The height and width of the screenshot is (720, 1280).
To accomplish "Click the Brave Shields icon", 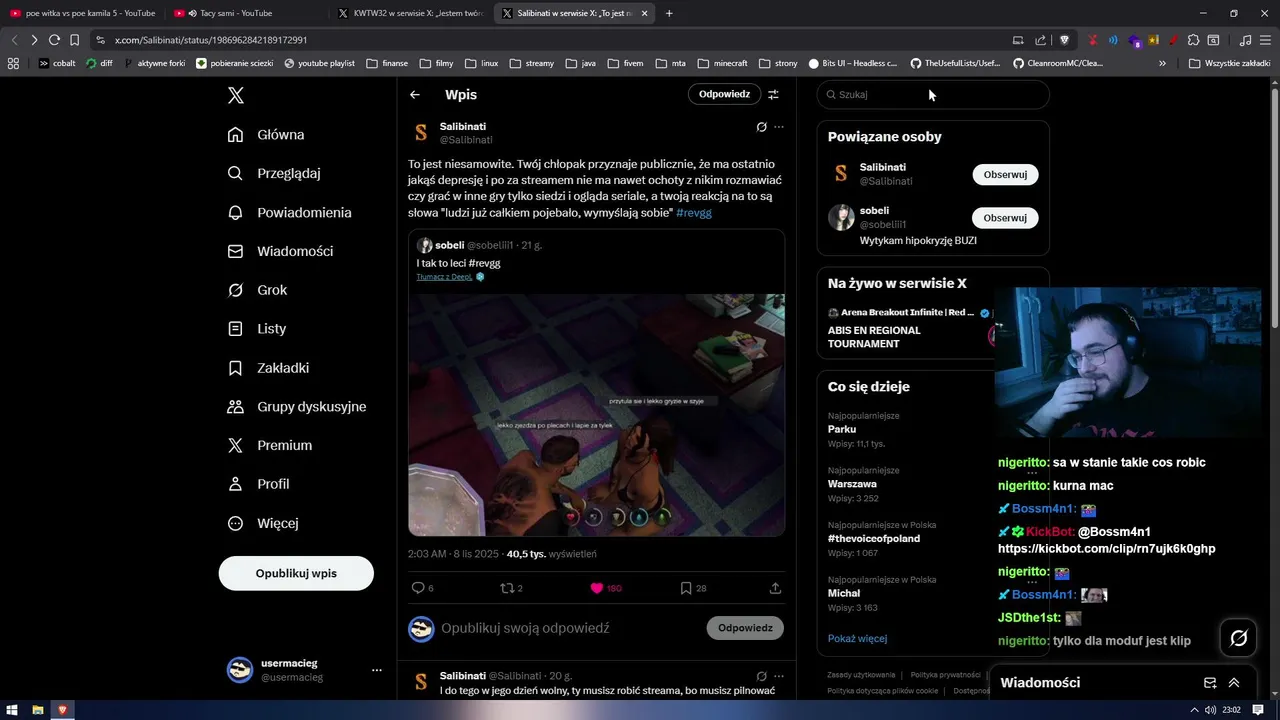I will click(x=1065, y=40).
